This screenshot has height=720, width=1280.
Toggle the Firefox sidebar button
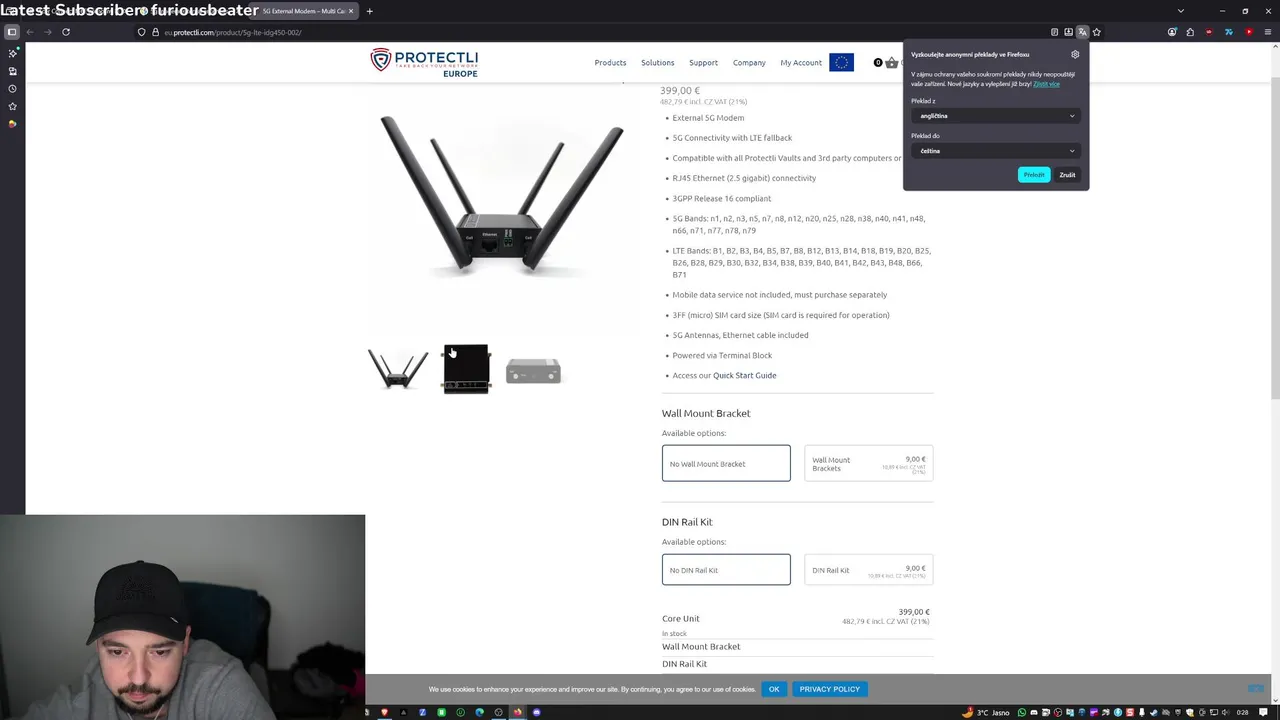coord(12,32)
